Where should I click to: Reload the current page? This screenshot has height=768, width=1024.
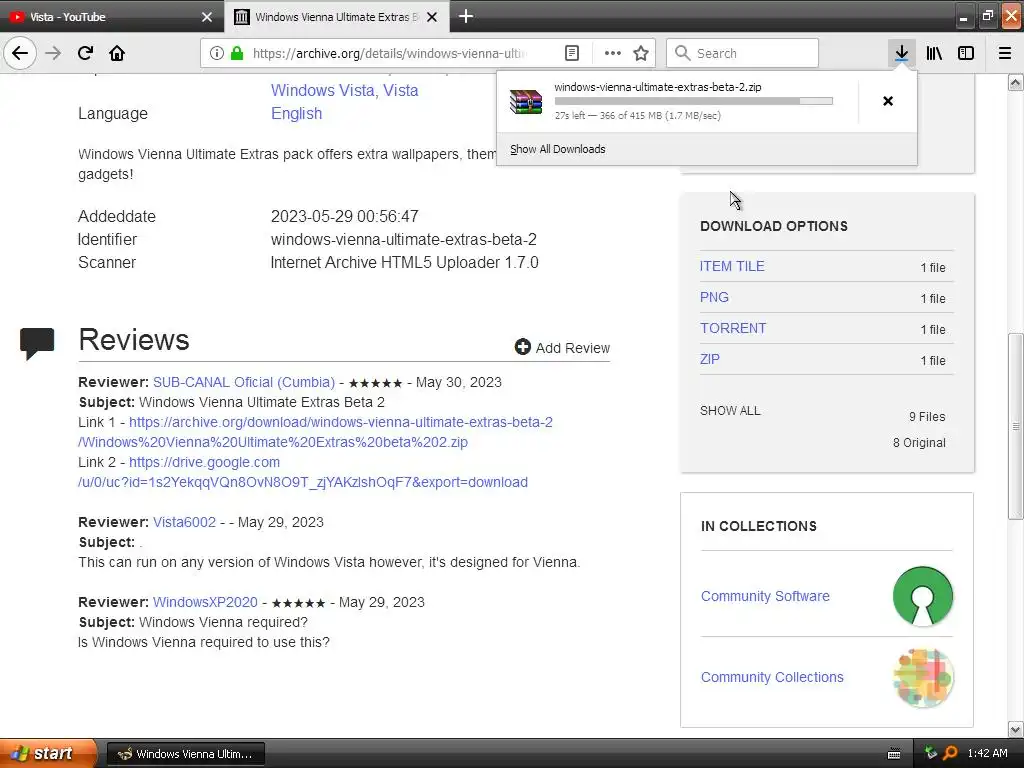(x=85, y=53)
